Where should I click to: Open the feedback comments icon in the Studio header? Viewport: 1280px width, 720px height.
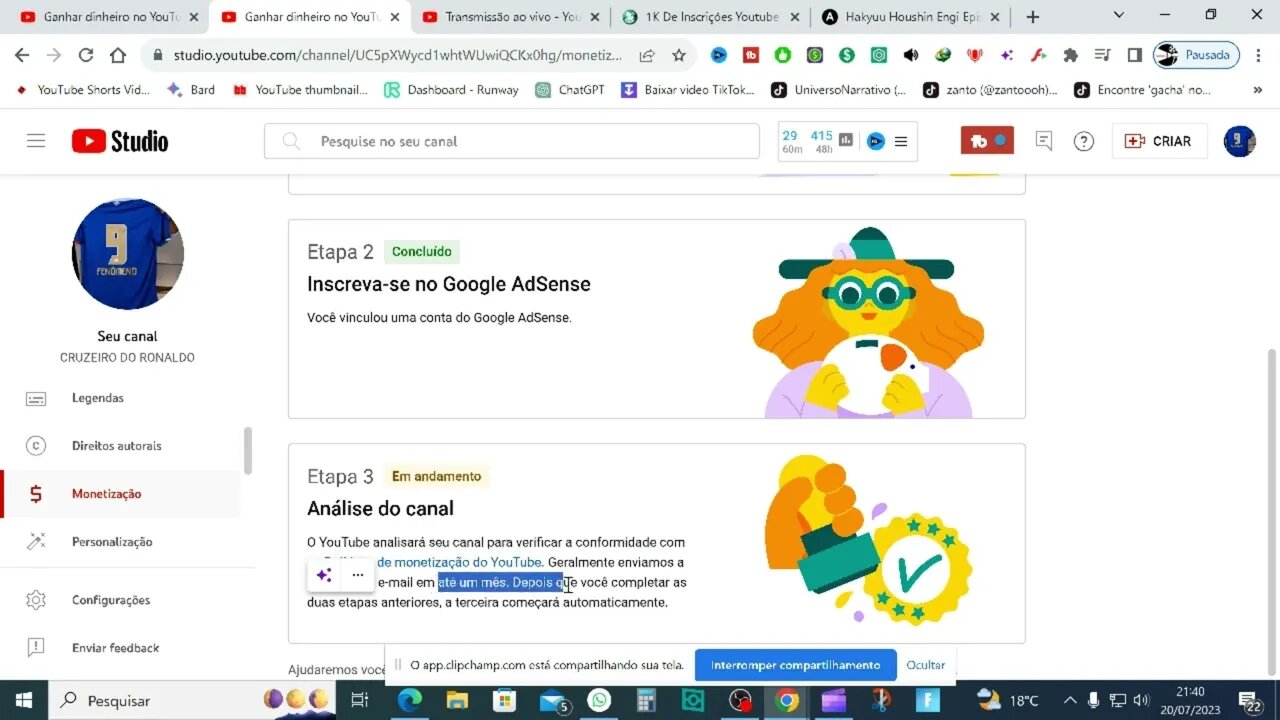(x=1044, y=141)
